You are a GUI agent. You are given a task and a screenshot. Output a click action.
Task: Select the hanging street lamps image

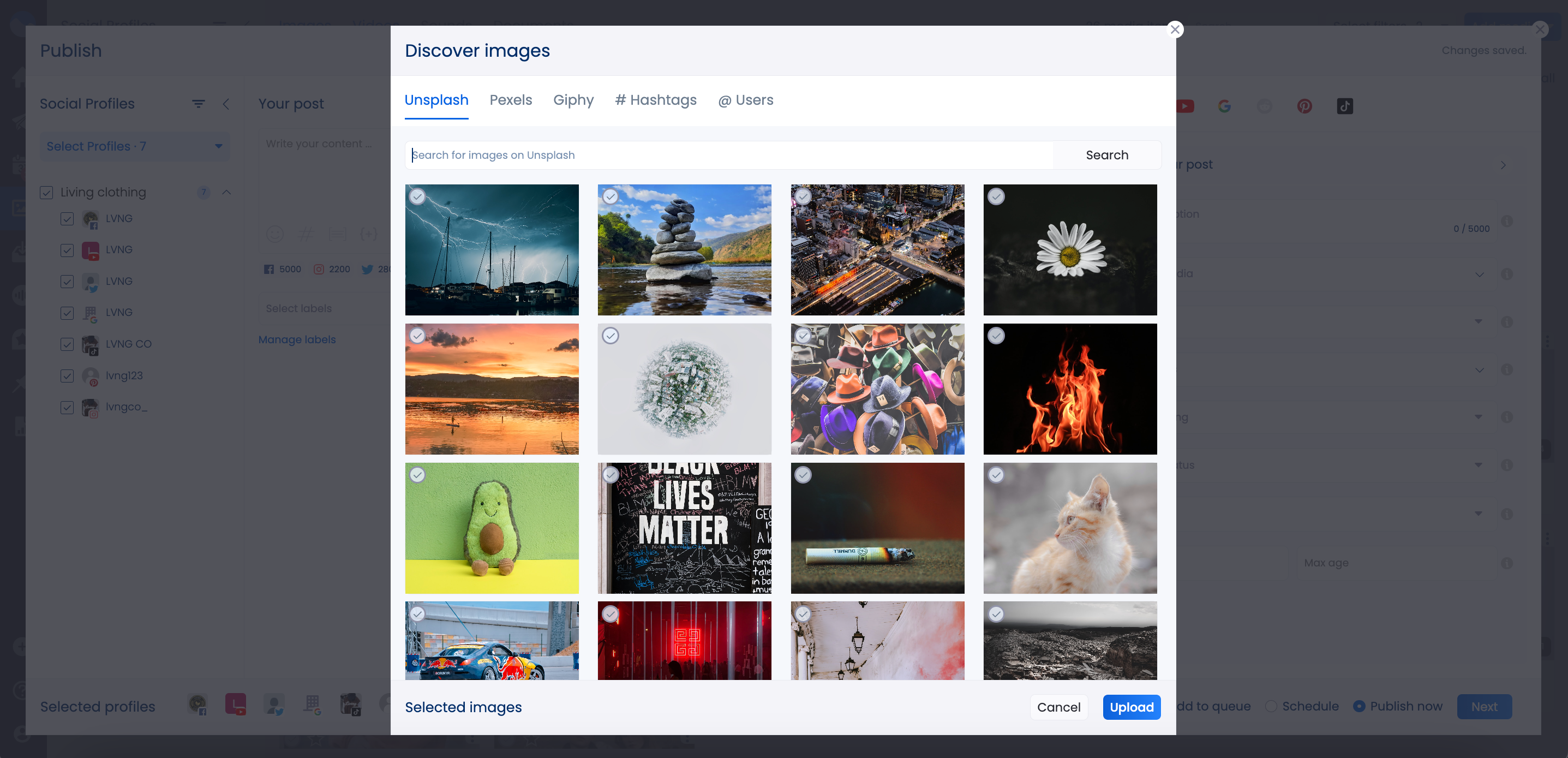click(877, 641)
